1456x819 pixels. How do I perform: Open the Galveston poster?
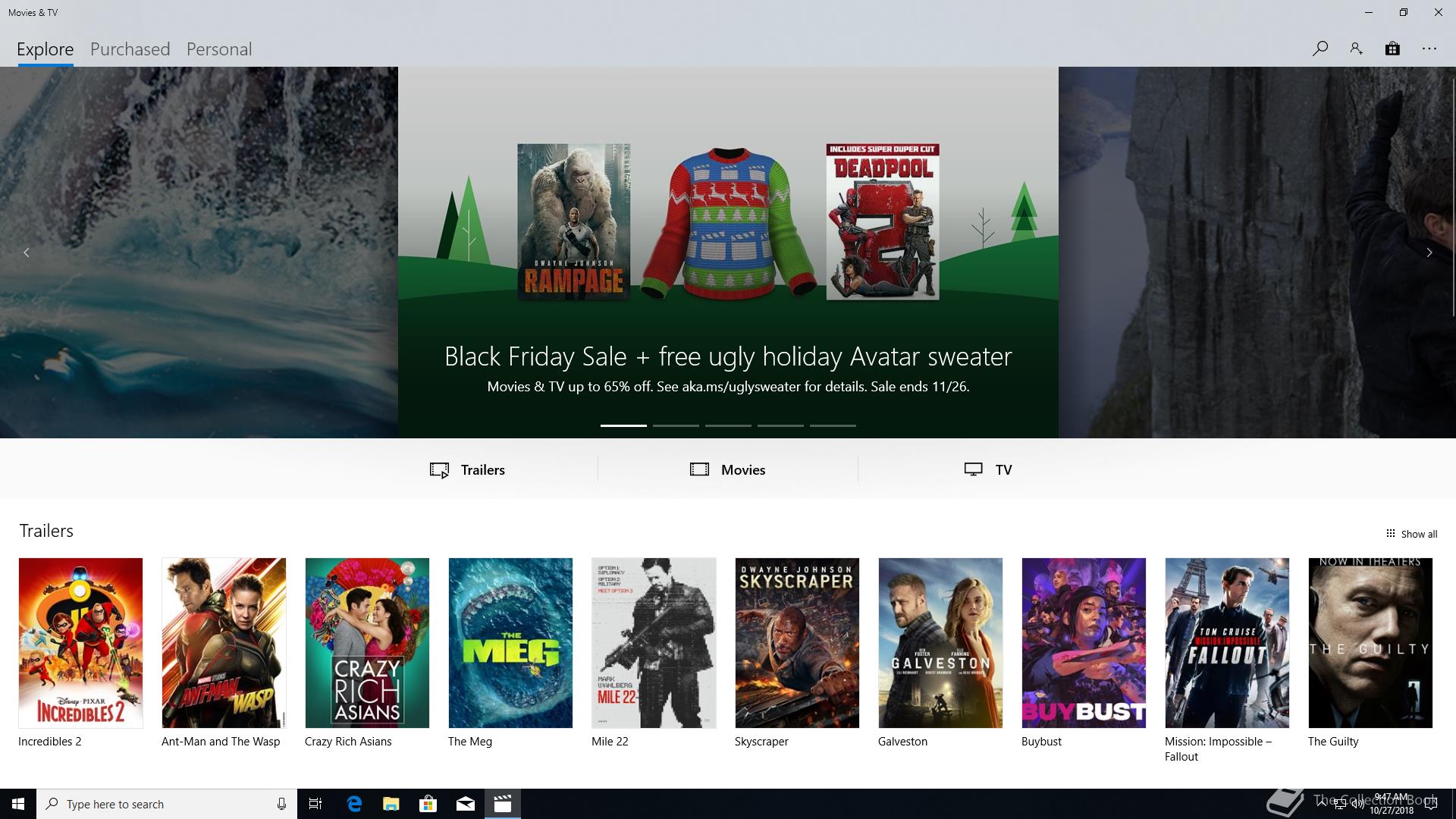click(x=940, y=643)
